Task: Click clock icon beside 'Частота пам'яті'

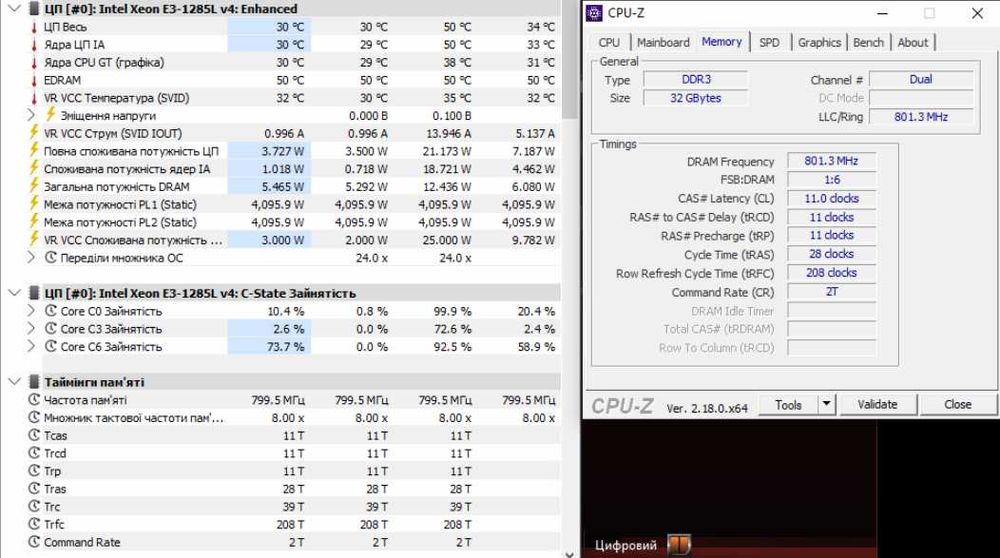Action: (34, 400)
